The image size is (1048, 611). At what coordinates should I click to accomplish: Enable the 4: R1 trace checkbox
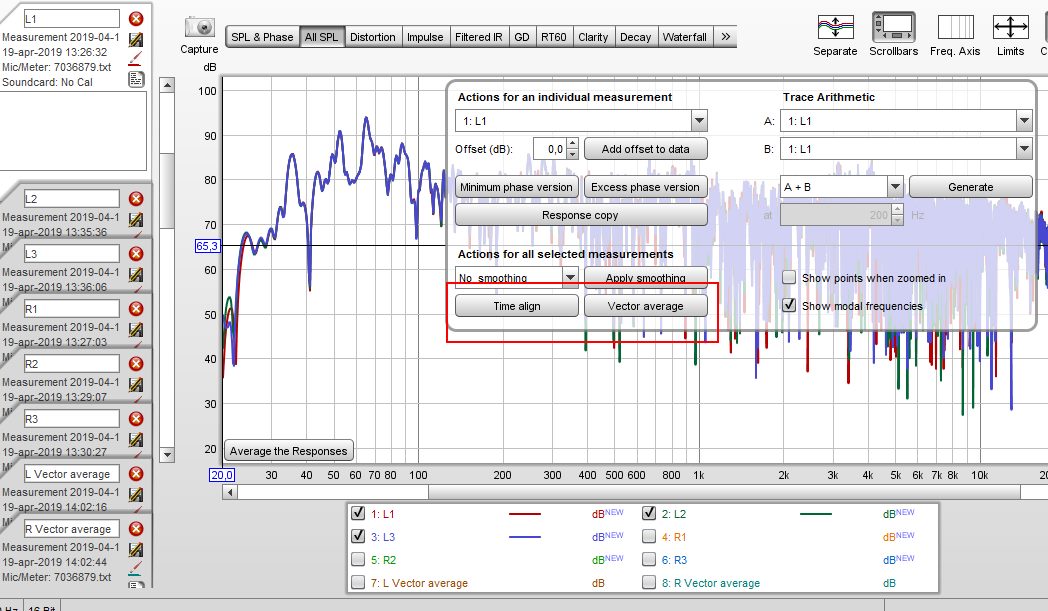649,536
